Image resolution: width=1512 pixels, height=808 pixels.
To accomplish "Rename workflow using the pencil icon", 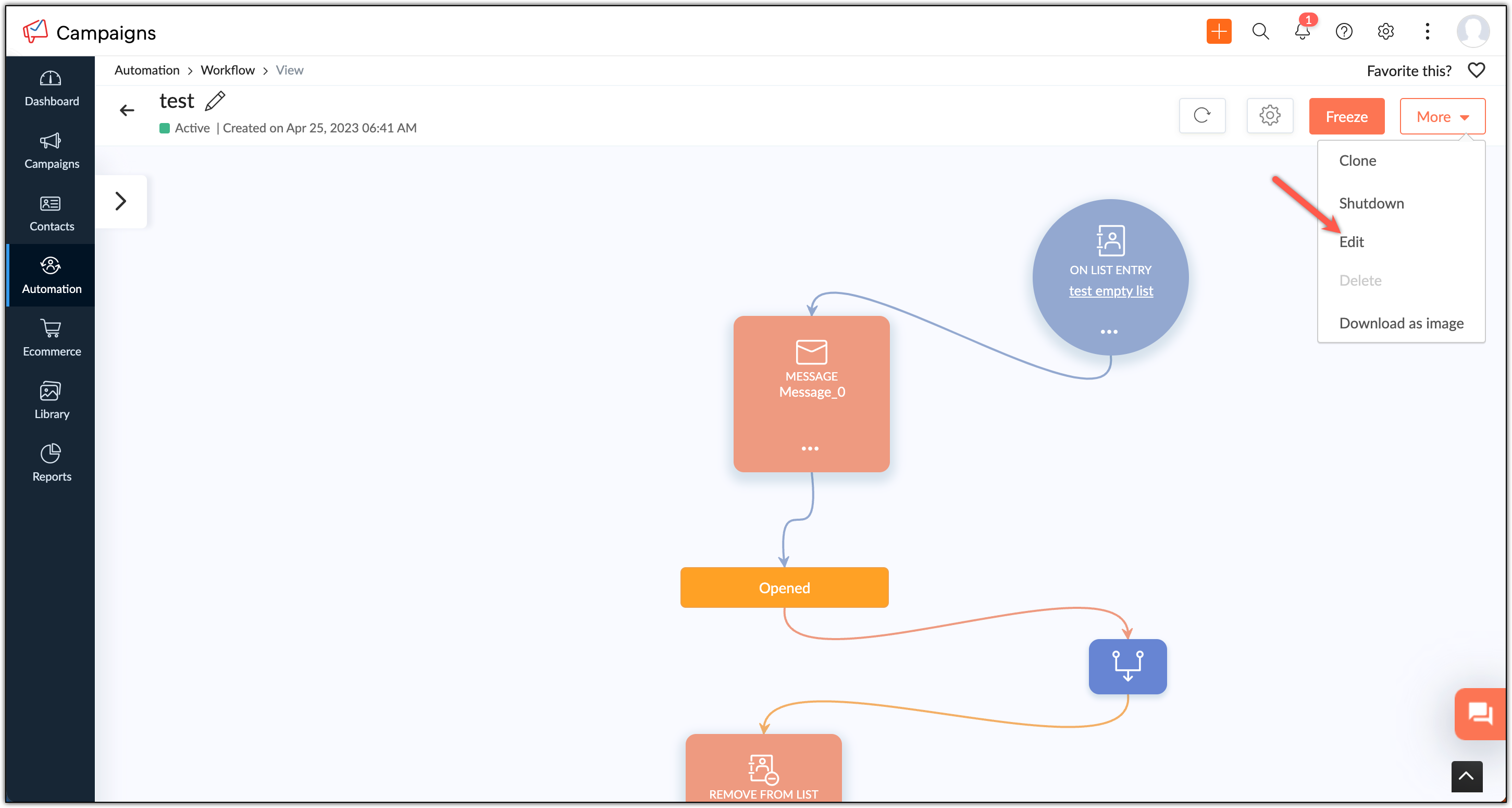I will (x=215, y=101).
